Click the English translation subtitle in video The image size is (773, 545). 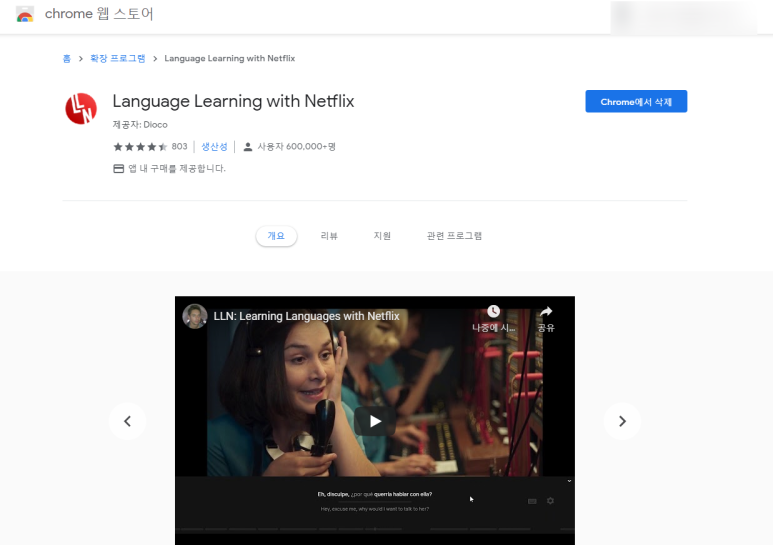coord(375,509)
